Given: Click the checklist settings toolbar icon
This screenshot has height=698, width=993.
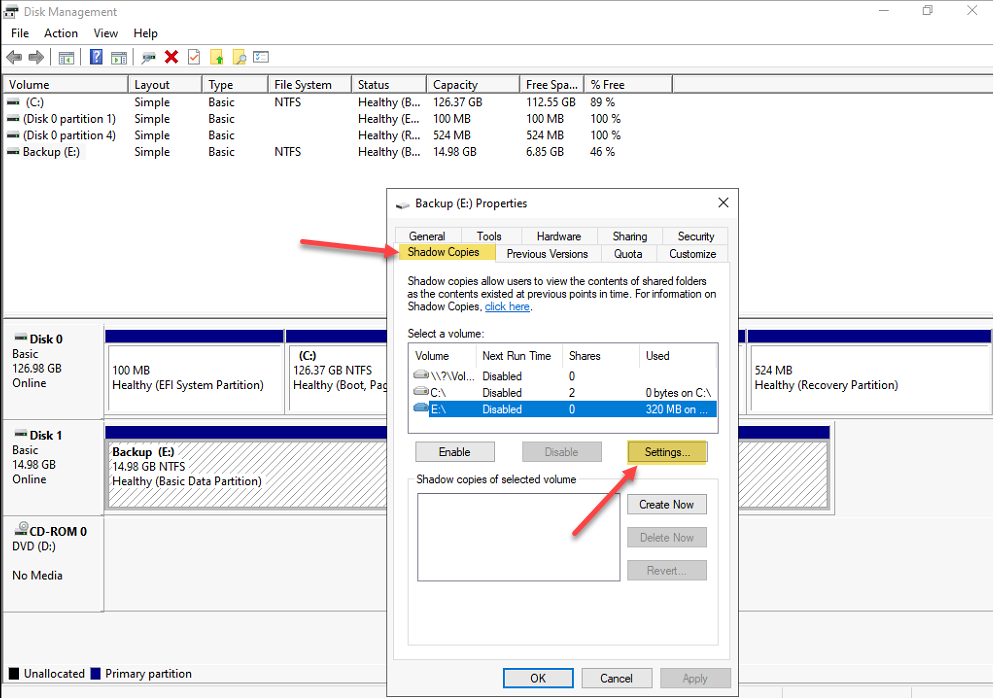Looking at the screenshot, I should point(261,57).
